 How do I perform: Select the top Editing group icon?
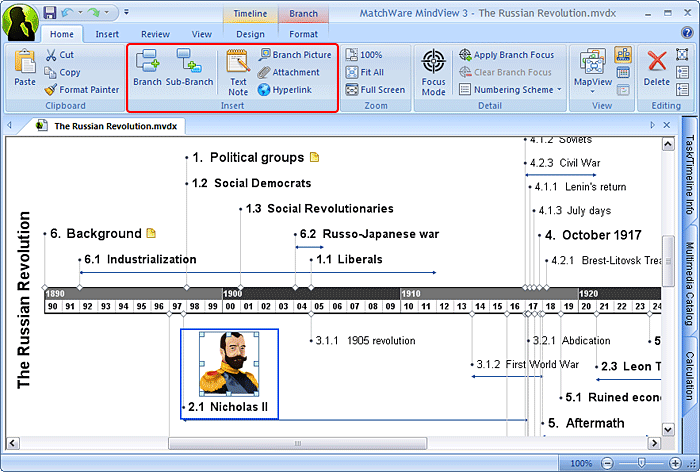(682, 54)
